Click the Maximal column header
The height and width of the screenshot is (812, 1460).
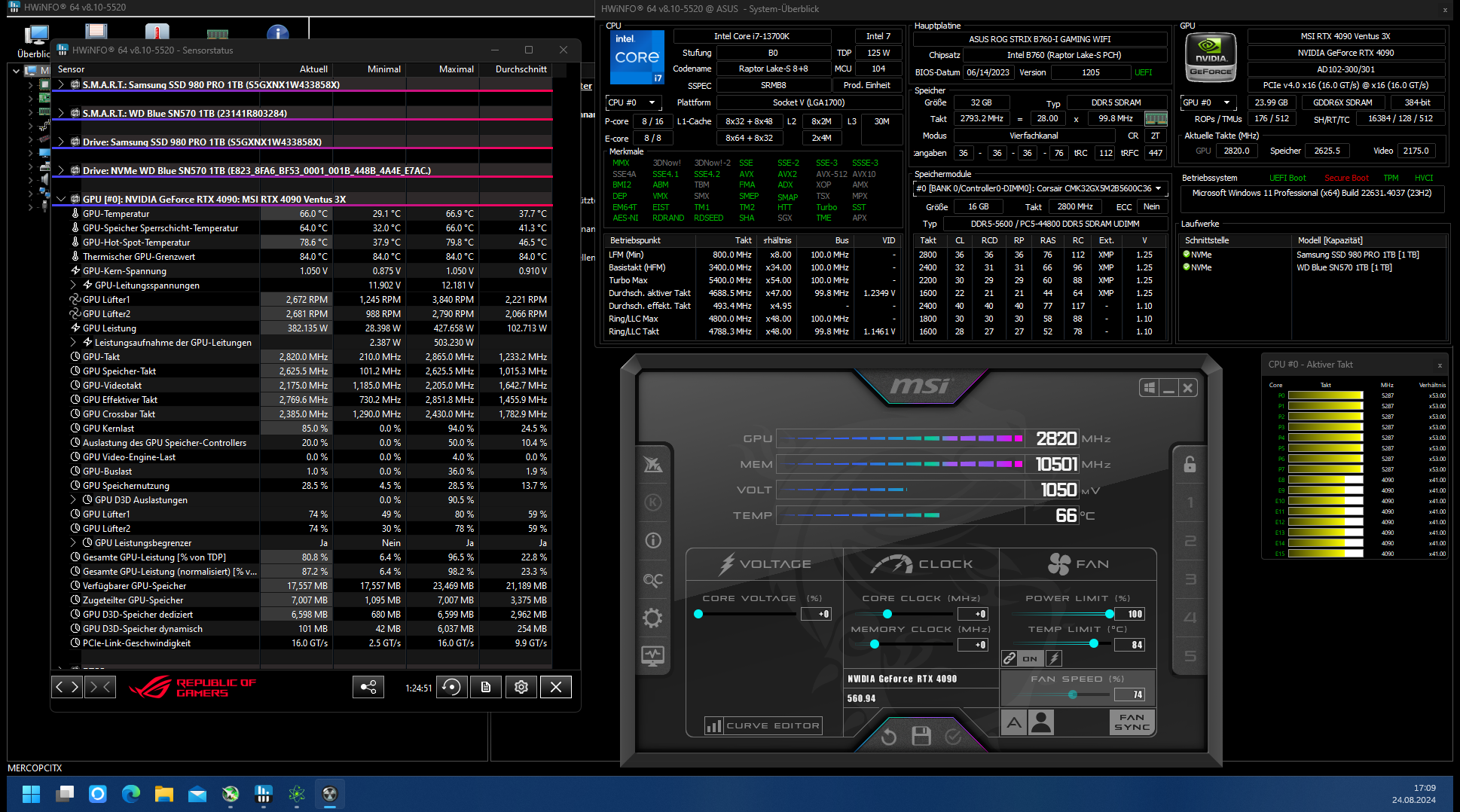[x=443, y=69]
